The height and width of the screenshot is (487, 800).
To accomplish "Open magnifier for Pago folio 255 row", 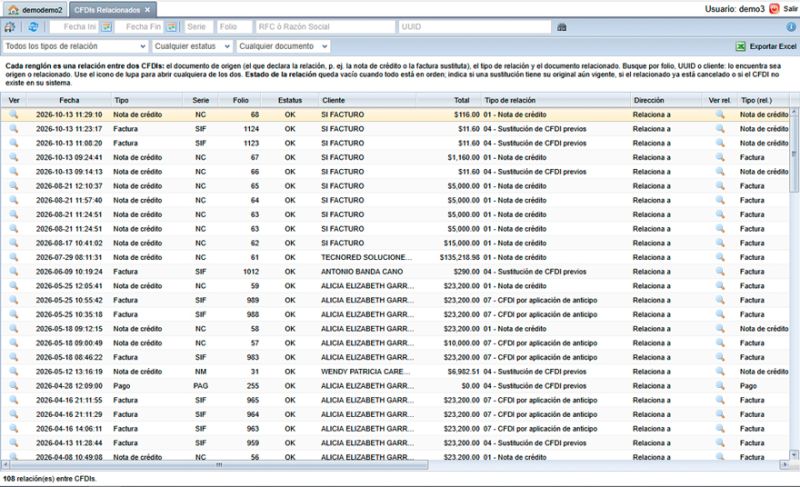I will tap(14, 386).
